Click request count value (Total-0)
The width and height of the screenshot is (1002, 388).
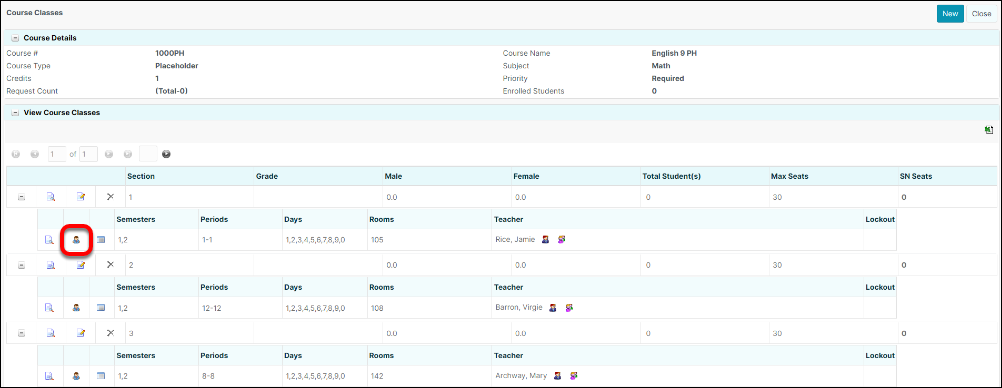click(171, 91)
